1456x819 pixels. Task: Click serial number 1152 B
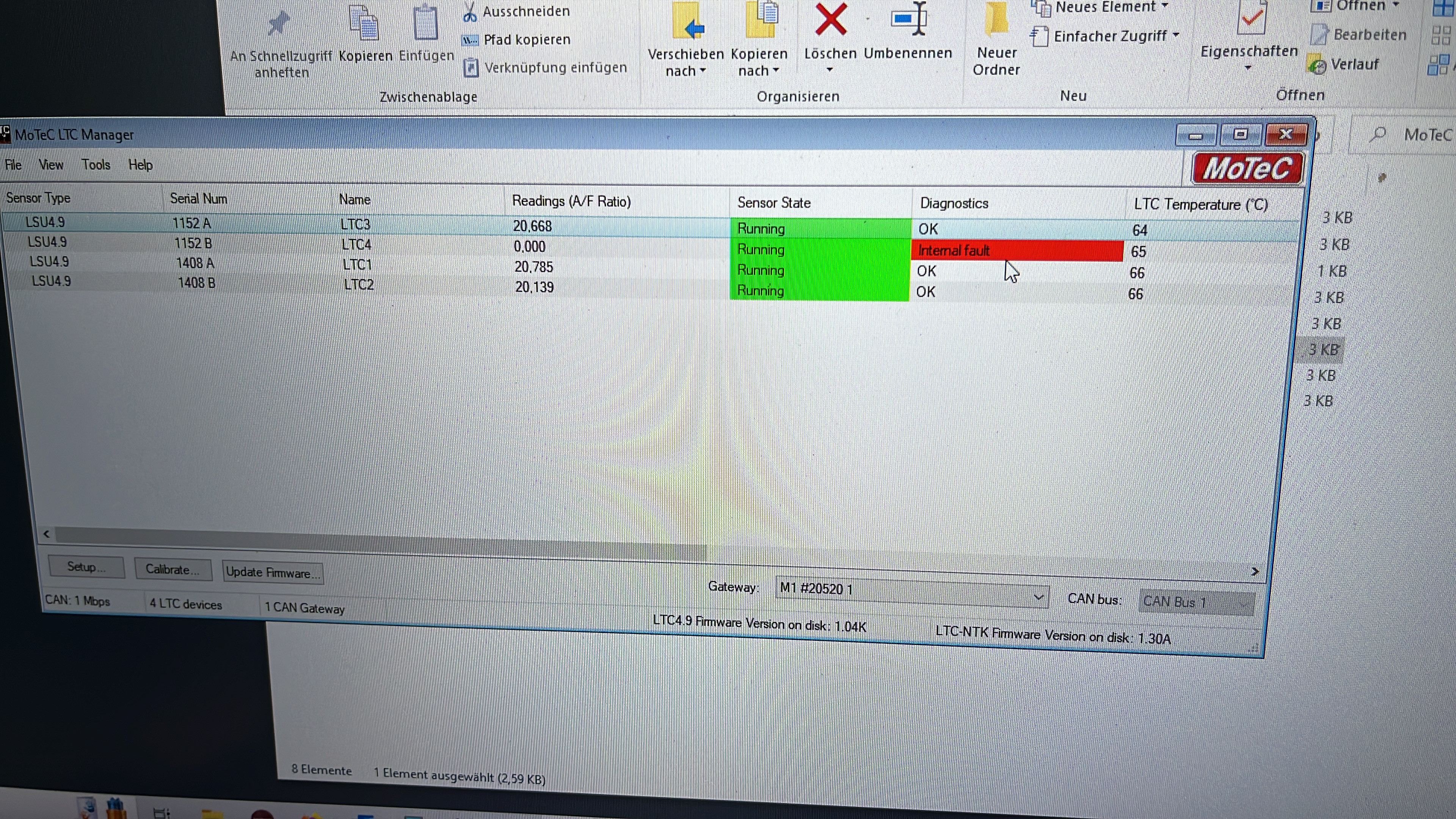pos(193,243)
